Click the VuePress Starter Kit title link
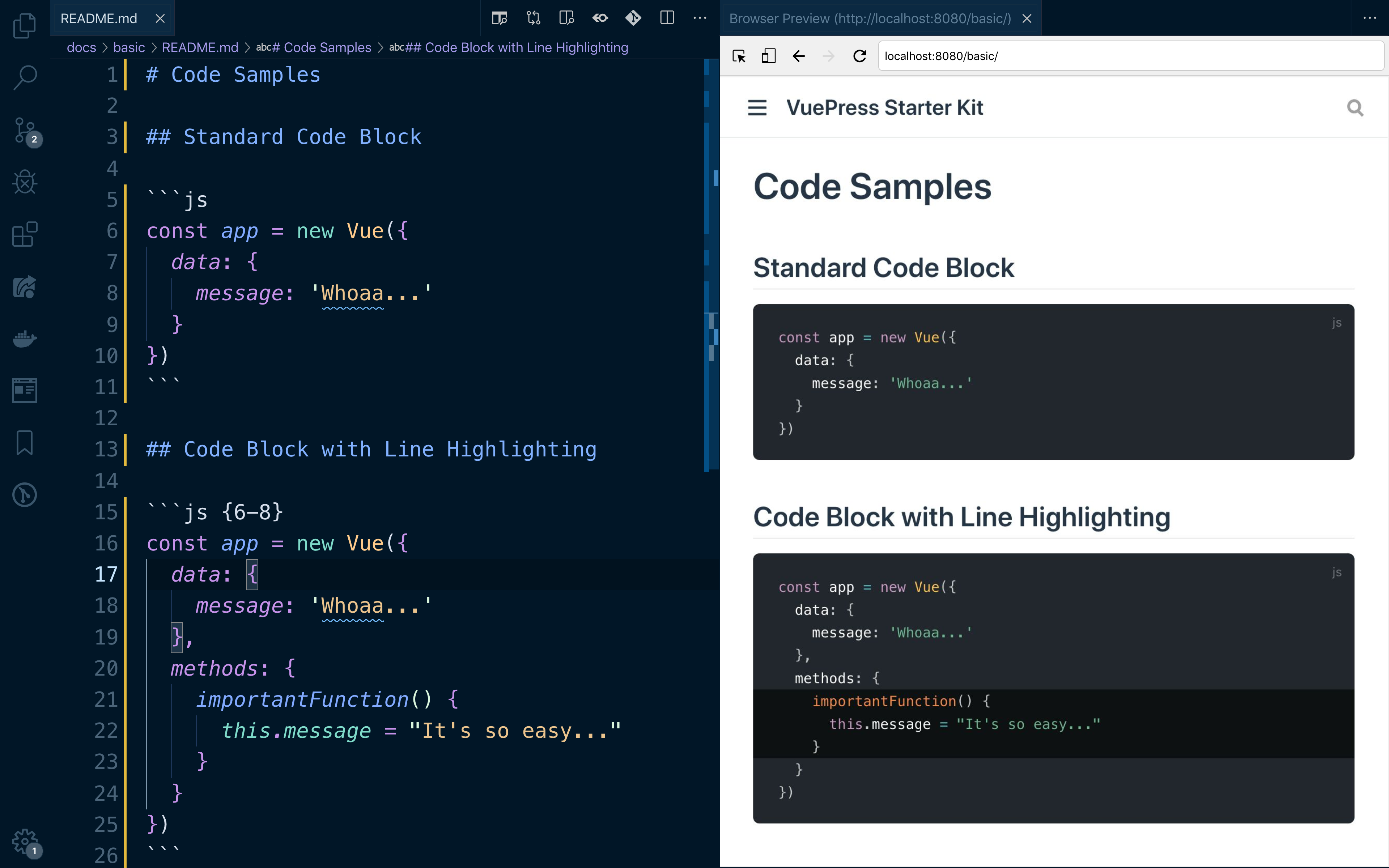Image resolution: width=1389 pixels, height=868 pixels. [884, 107]
